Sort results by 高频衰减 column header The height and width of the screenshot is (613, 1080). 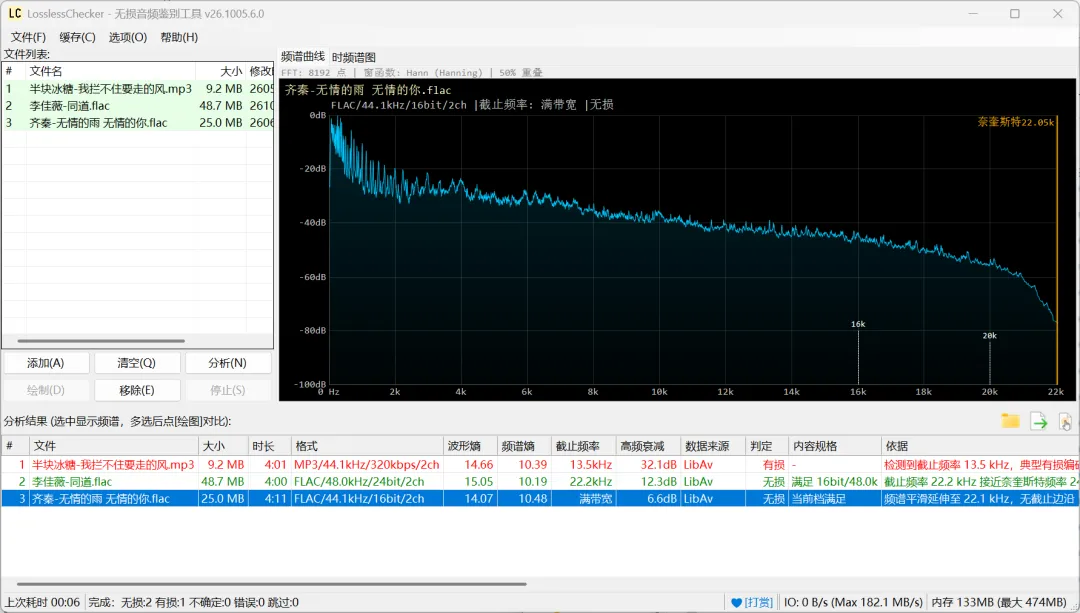coord(647,446)
